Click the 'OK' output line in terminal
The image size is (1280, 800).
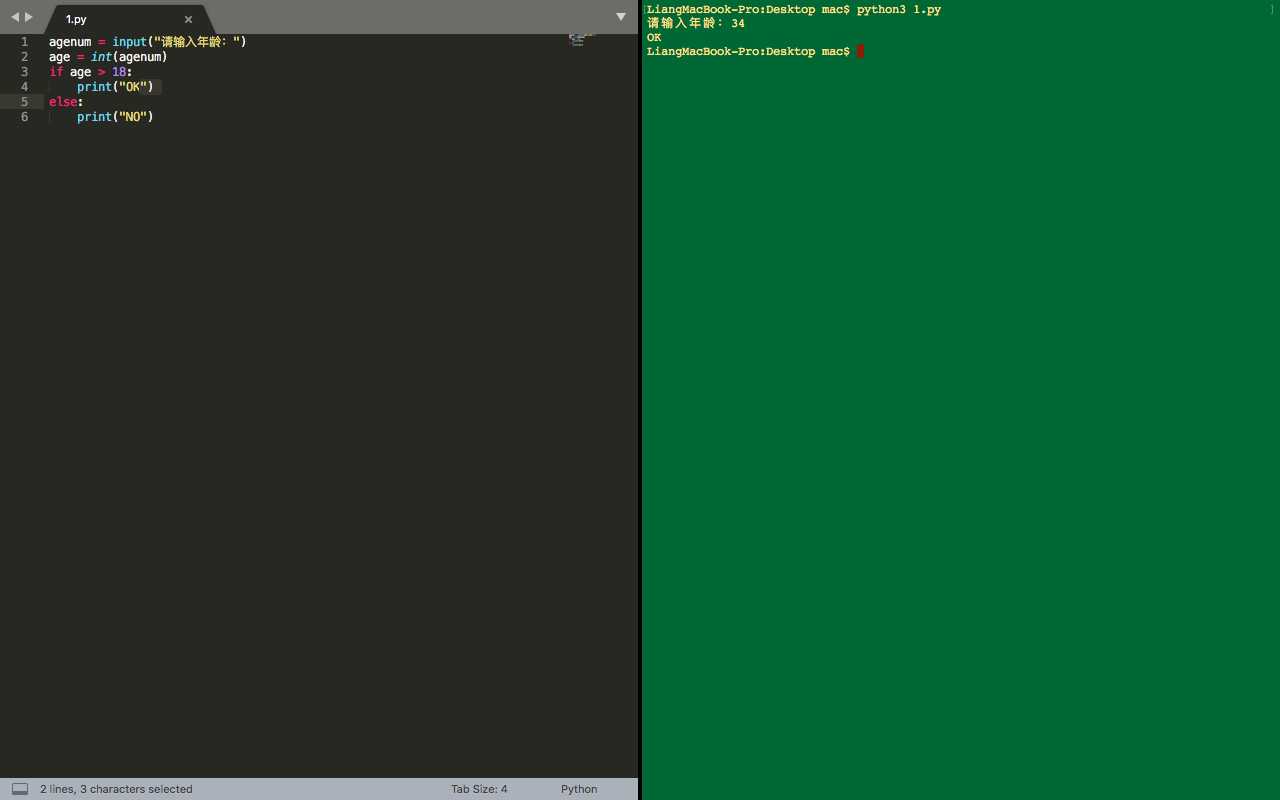pyautogui.click(x=654, y=37)
